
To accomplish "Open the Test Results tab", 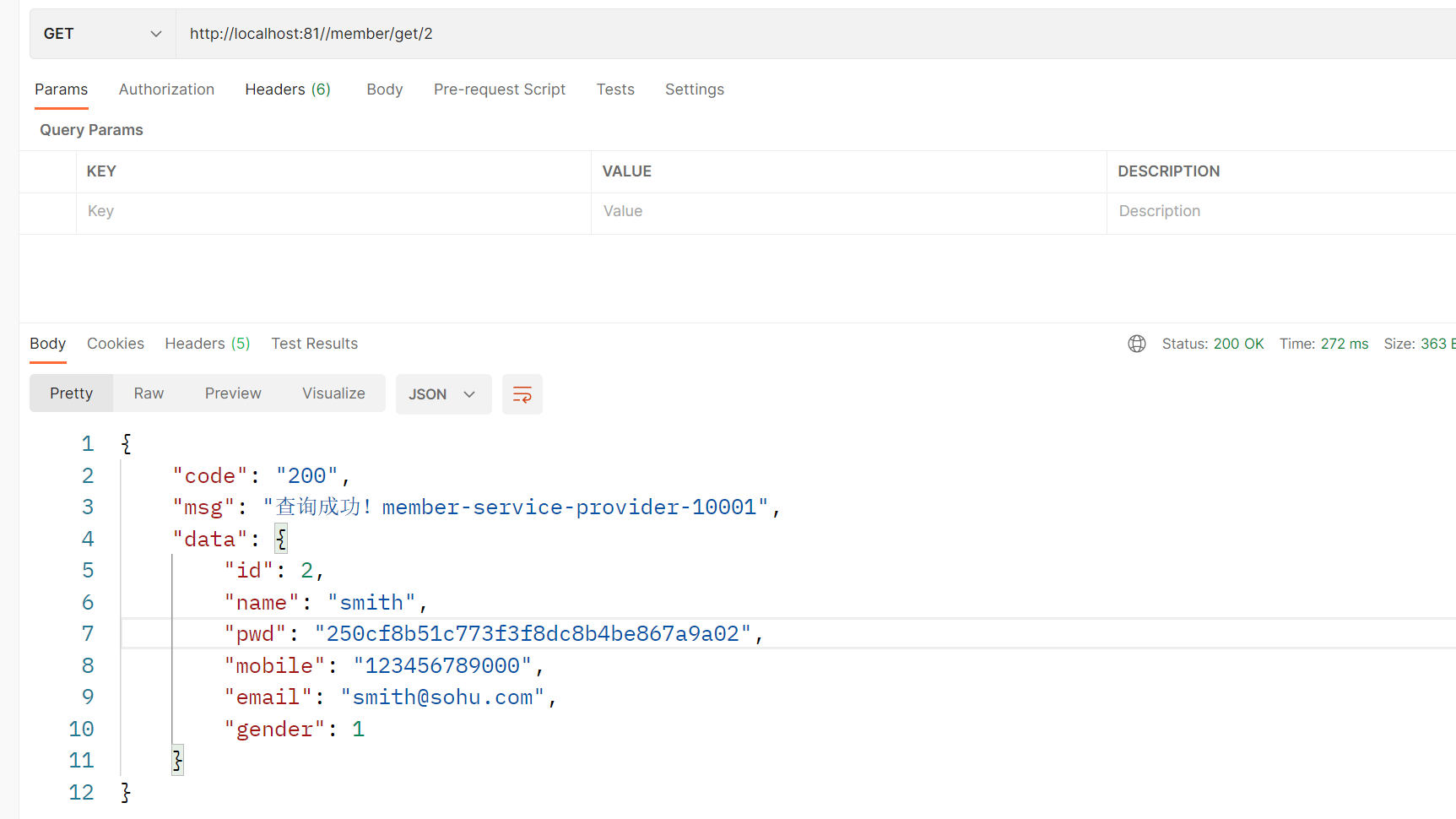I will 315,344.
